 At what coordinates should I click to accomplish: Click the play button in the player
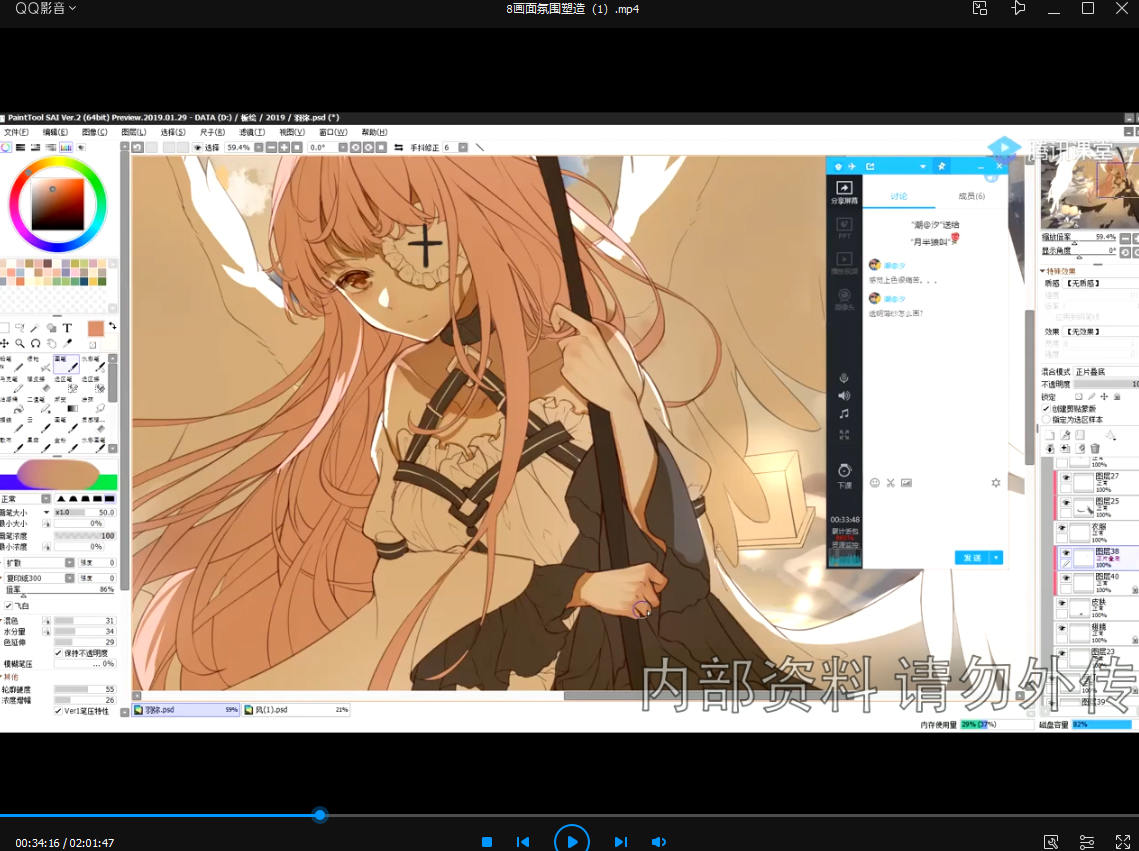[571, 842]
